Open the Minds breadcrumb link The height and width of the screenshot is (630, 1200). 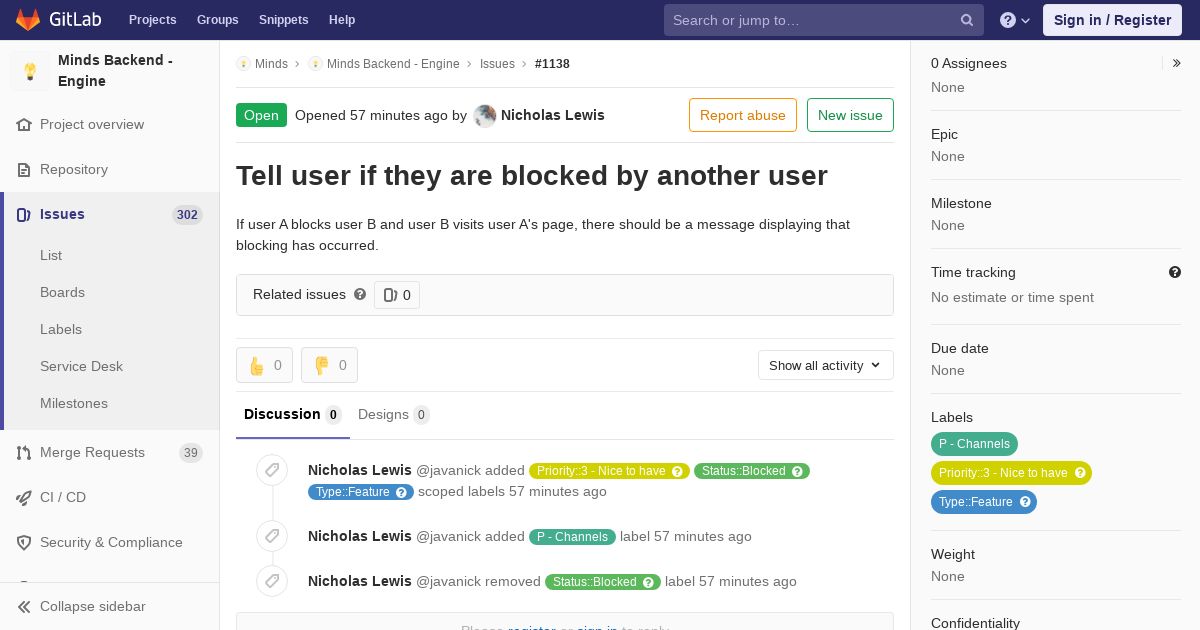[271, 63]
